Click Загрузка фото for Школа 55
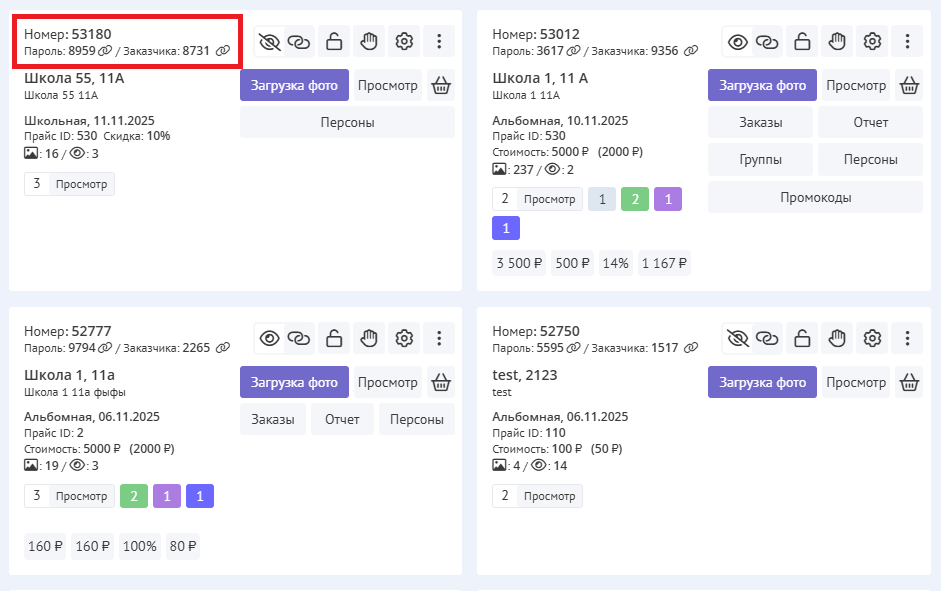This screenshot has height=591, width=941. (294, 86)
